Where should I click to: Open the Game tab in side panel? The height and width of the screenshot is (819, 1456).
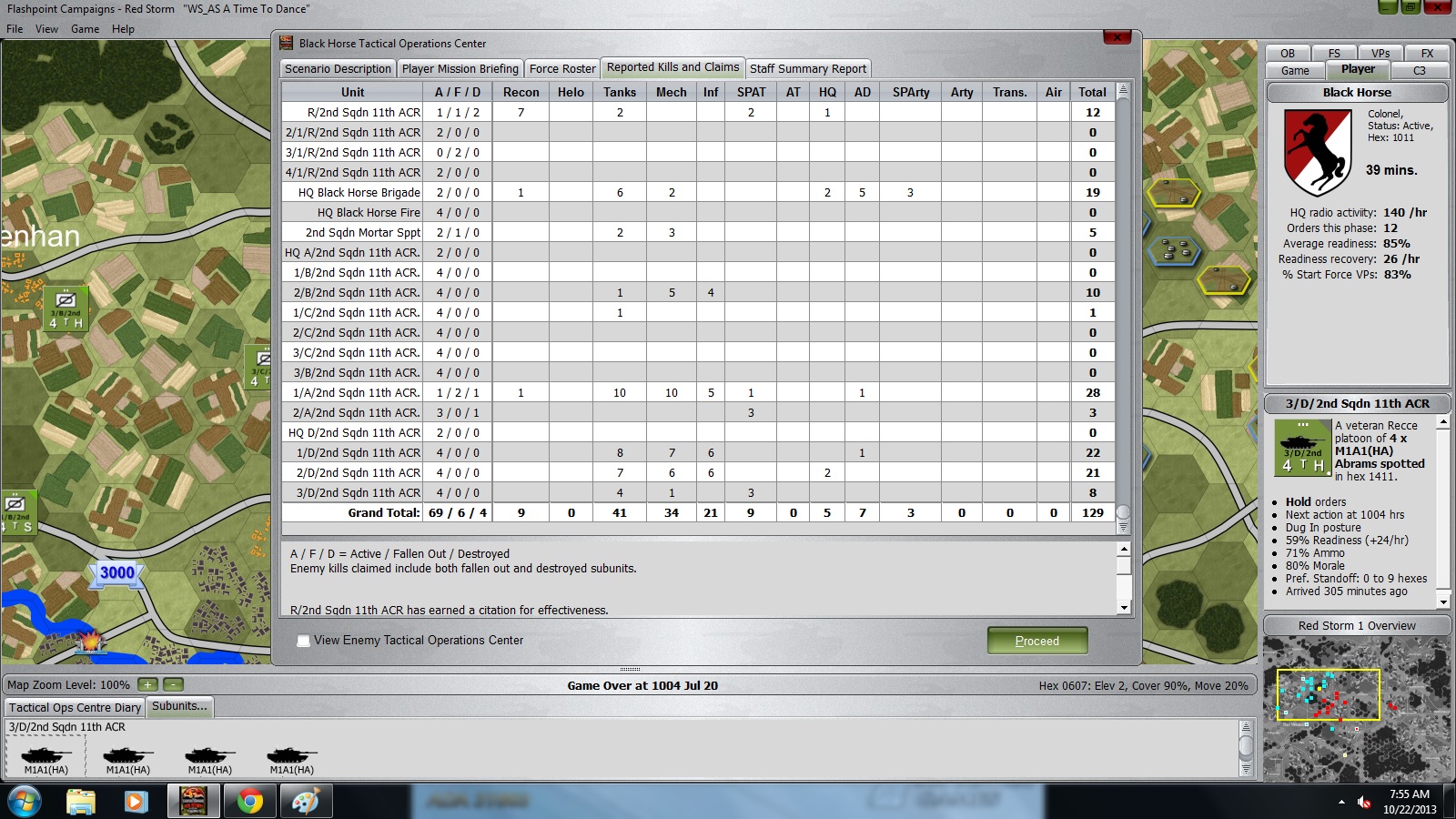(x=1295, y=71)
